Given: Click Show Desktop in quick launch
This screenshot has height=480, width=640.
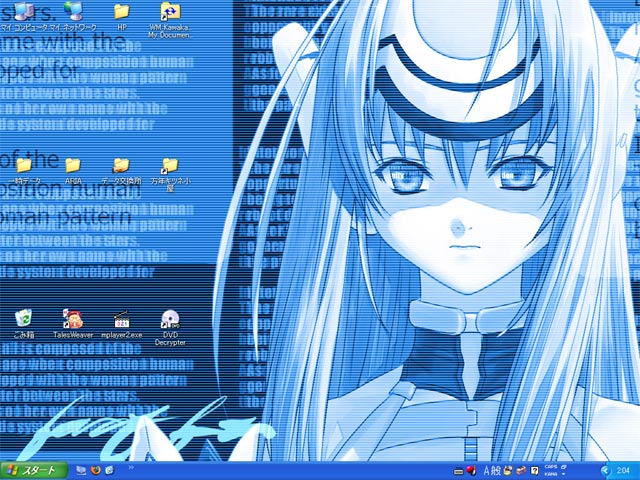Looking at the screenshot, I should pos(81,471).
